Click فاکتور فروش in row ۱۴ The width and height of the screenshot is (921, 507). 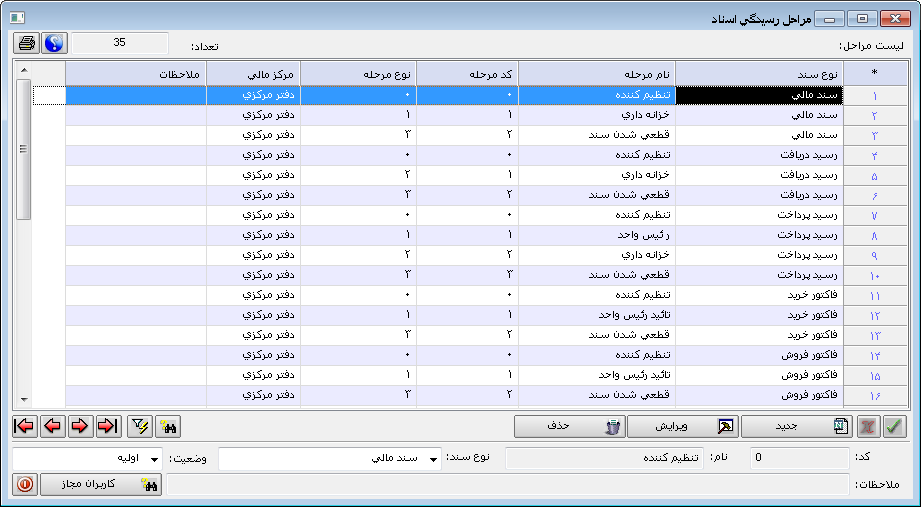pyautogui.click(x=759, y=355)
